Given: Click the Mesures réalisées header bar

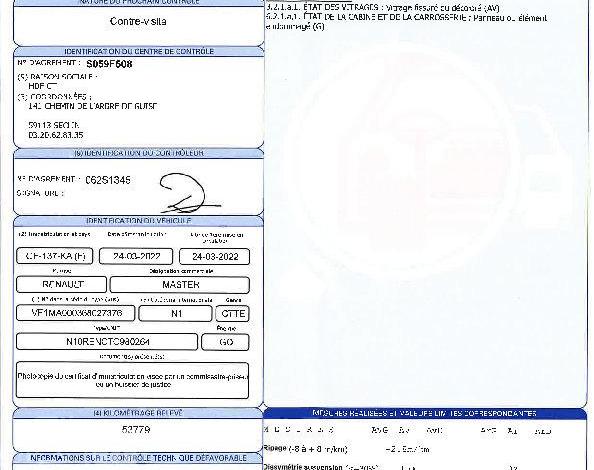Looking at the screenshot, I should [x=425, y=414].
